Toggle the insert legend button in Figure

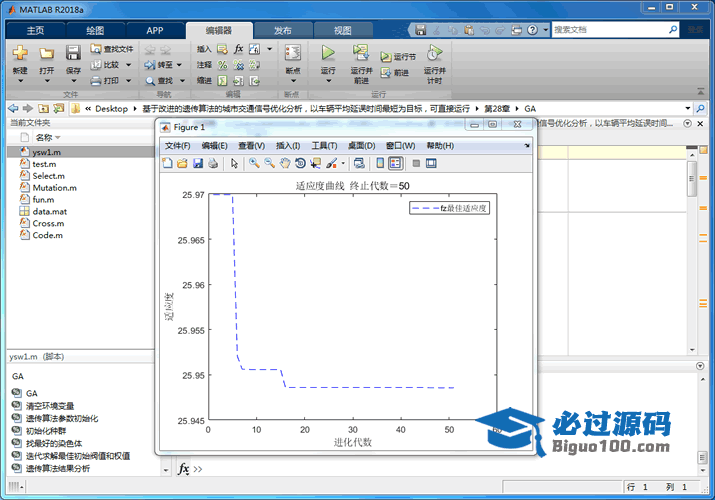pyautogui.click(x=395, y=163)
